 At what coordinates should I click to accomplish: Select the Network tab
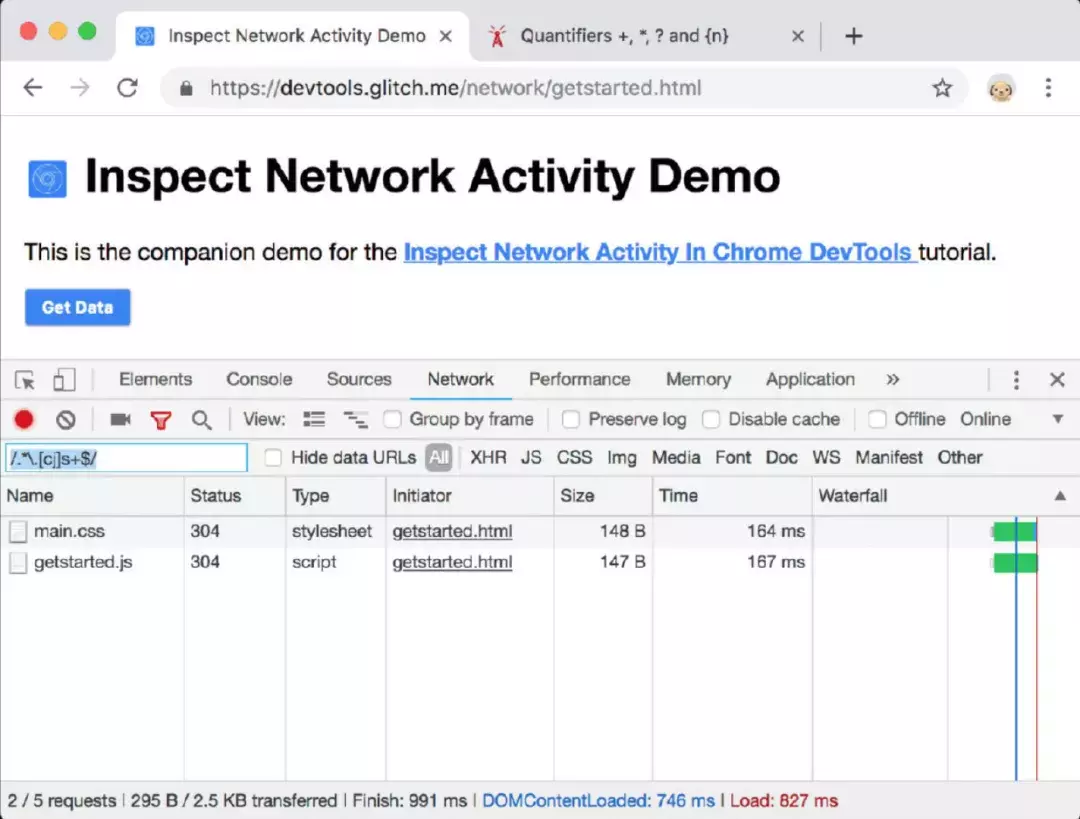coord(460,380)
